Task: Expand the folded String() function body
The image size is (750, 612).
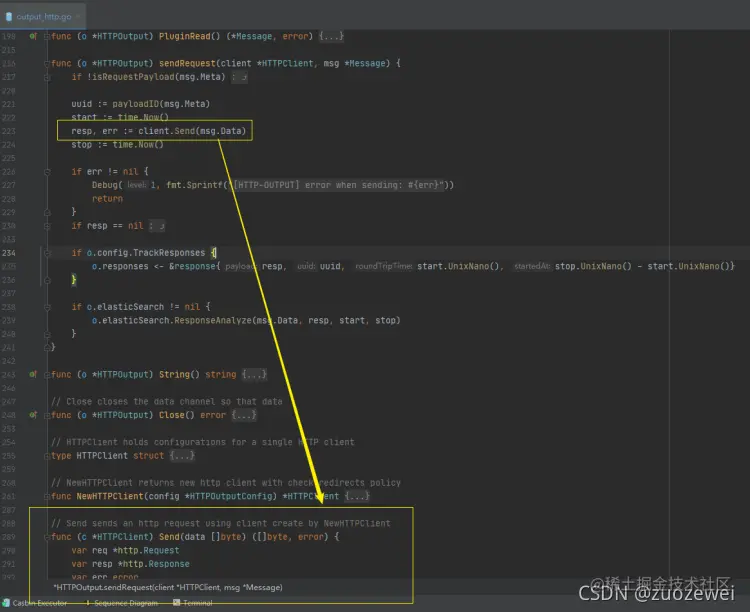Action: point(254,375)
